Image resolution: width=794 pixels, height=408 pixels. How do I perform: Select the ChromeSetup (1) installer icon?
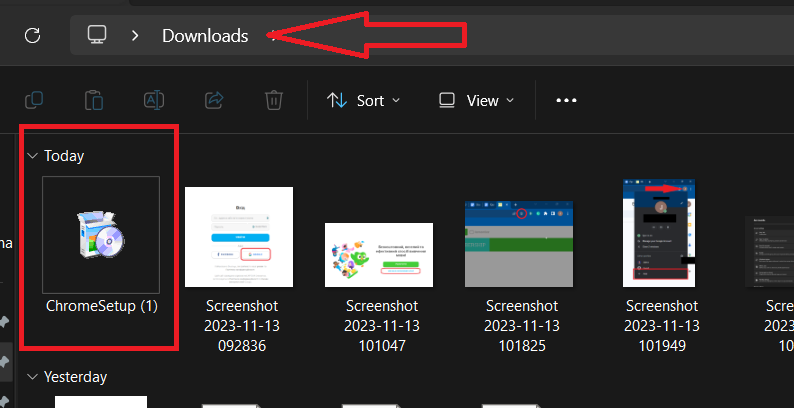click(101, 235)
